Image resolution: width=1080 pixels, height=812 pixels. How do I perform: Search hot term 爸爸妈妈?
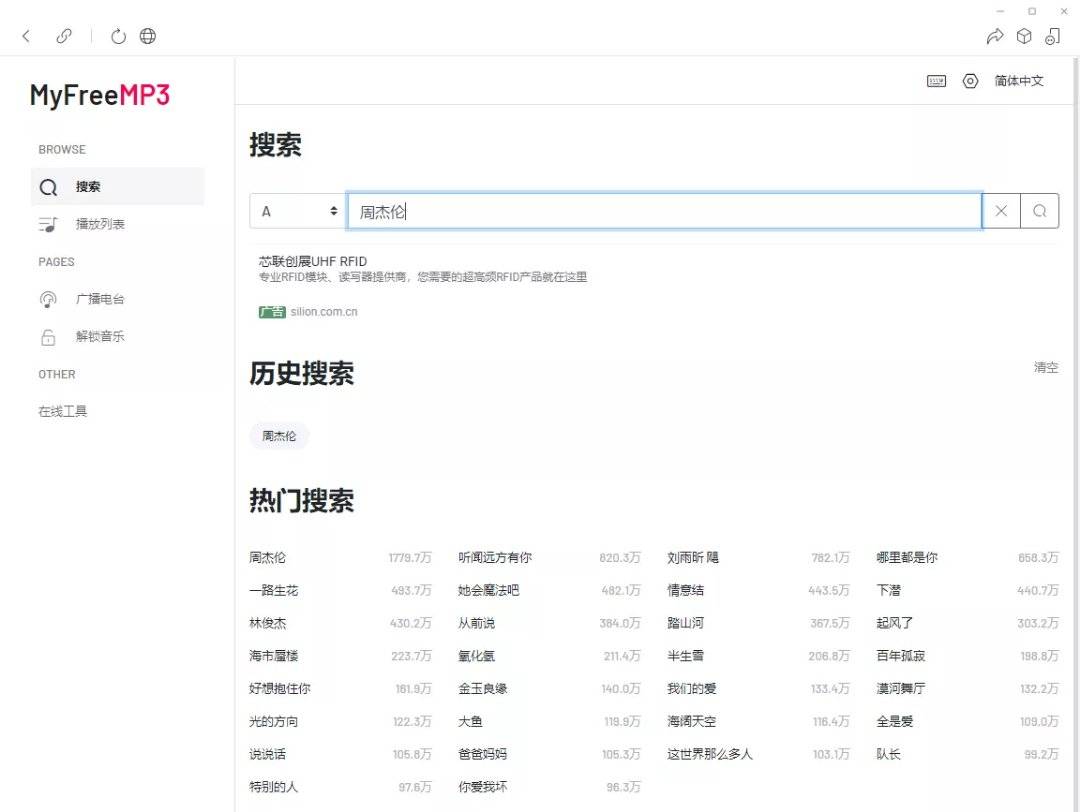(483, 754)
